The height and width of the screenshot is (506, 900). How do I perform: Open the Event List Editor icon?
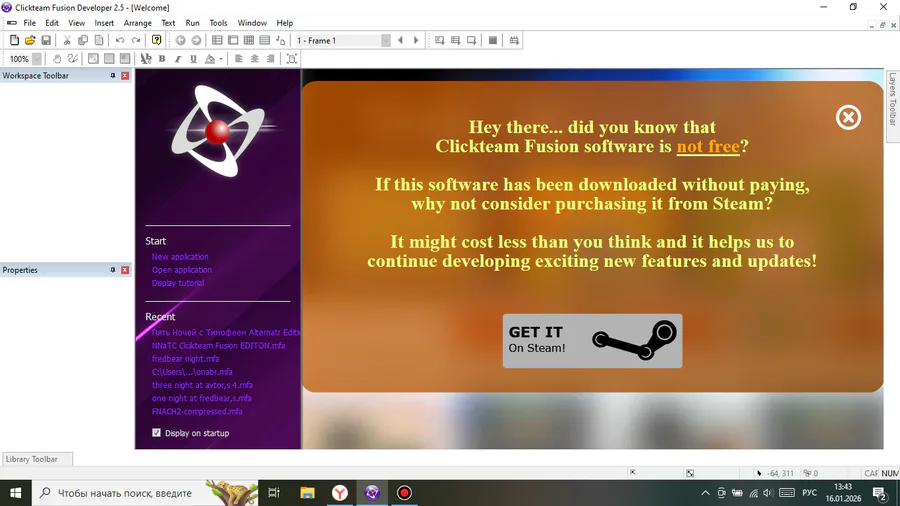point(265,40)
